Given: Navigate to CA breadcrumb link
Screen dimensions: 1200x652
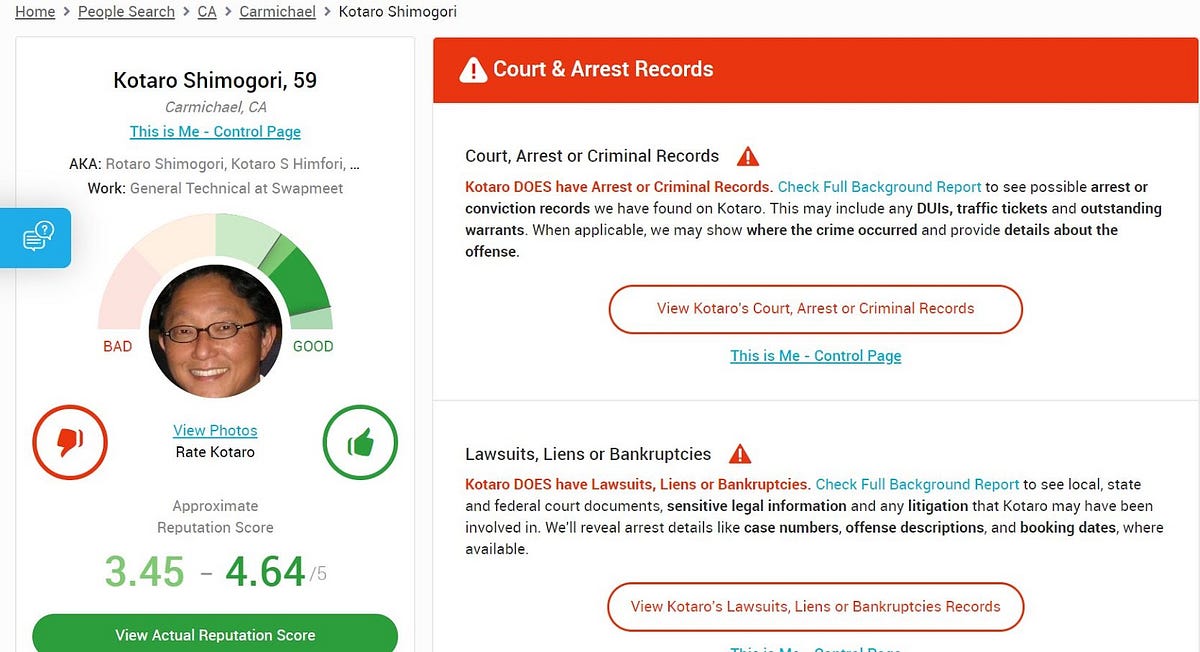Looking at the screenshot, I should click(x=207, y=12).
